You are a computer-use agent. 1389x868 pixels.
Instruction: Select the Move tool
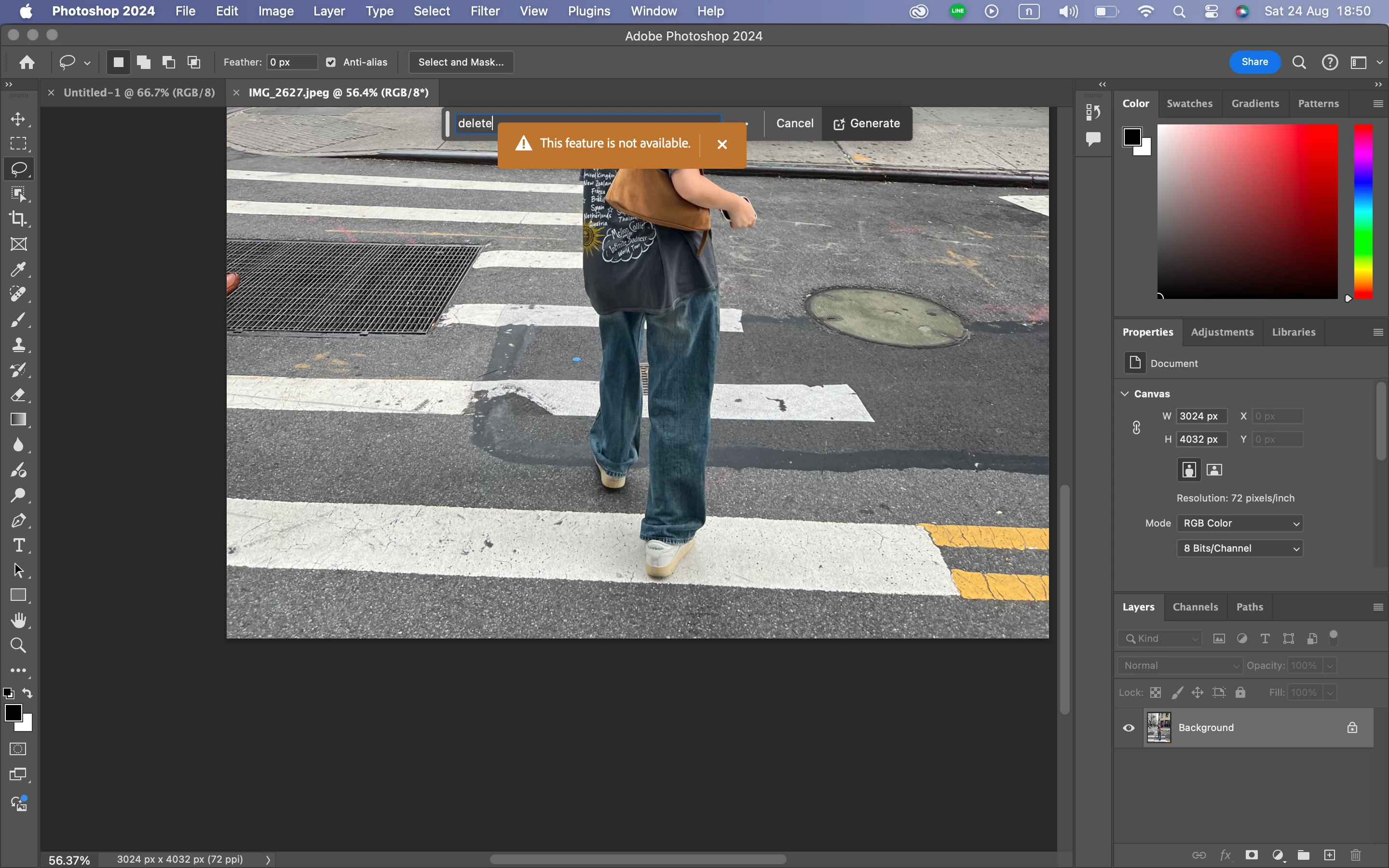pos(18,119)
